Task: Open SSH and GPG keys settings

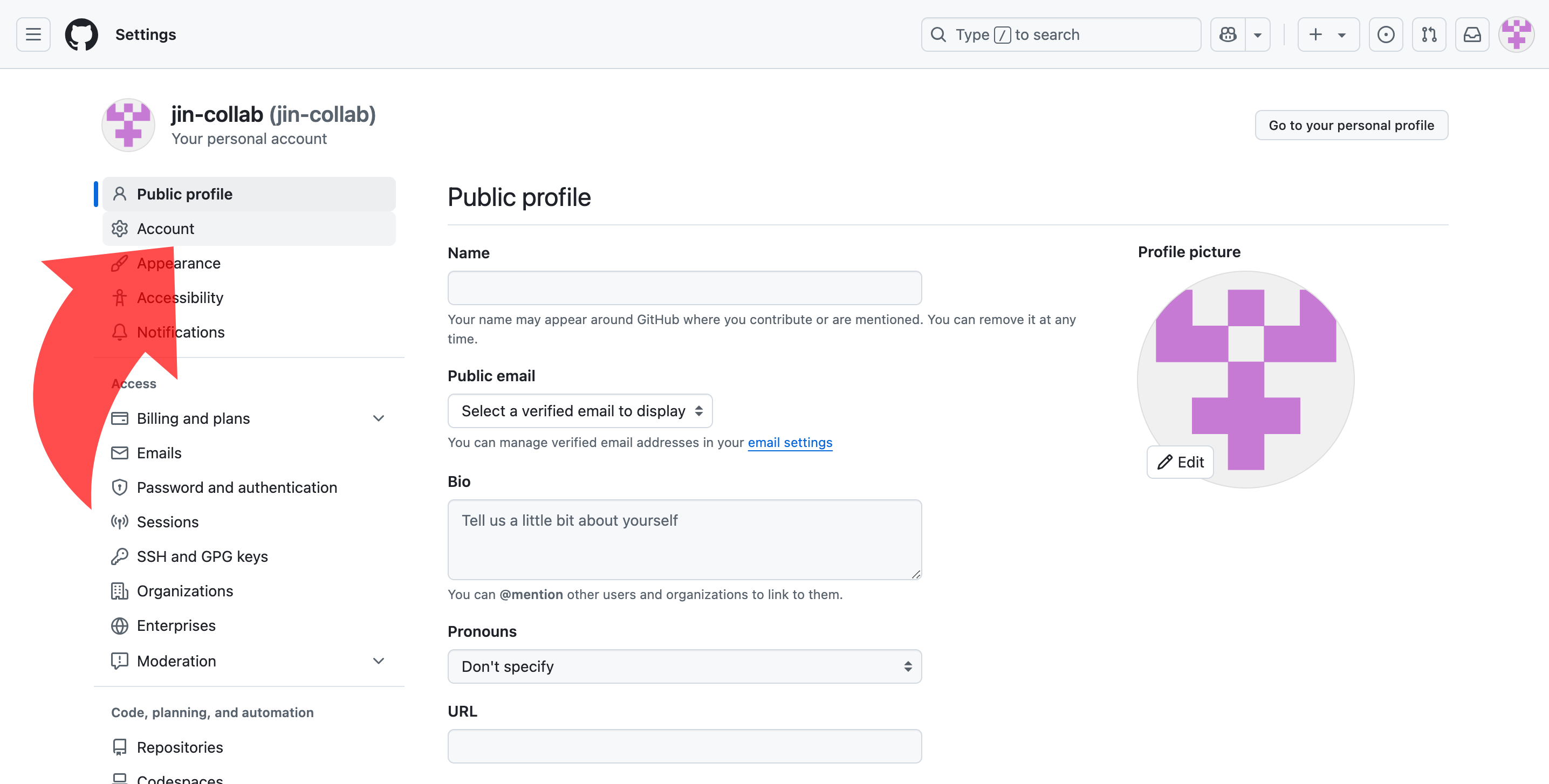Action: 202,556
